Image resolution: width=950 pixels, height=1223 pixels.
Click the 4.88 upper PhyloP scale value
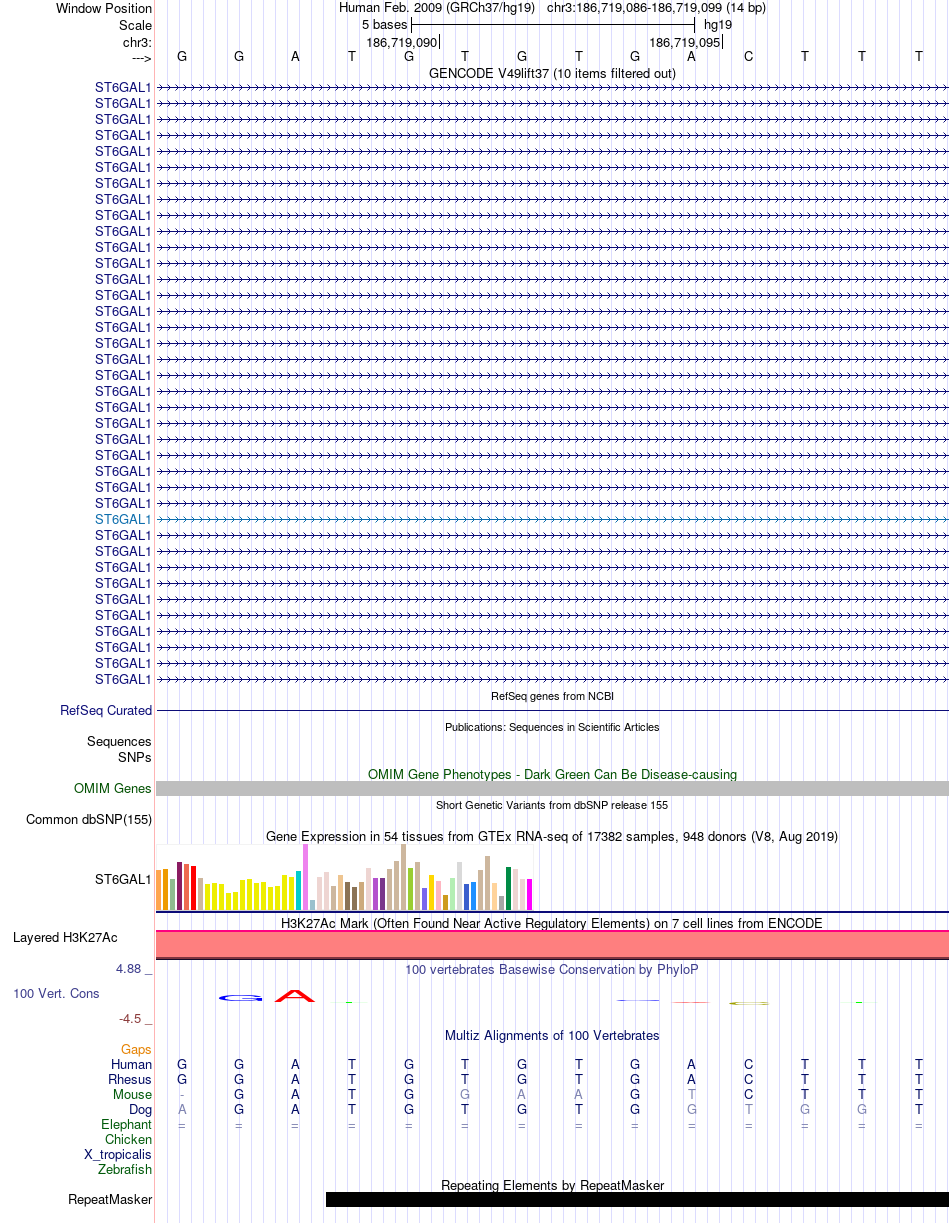(130, 969)
